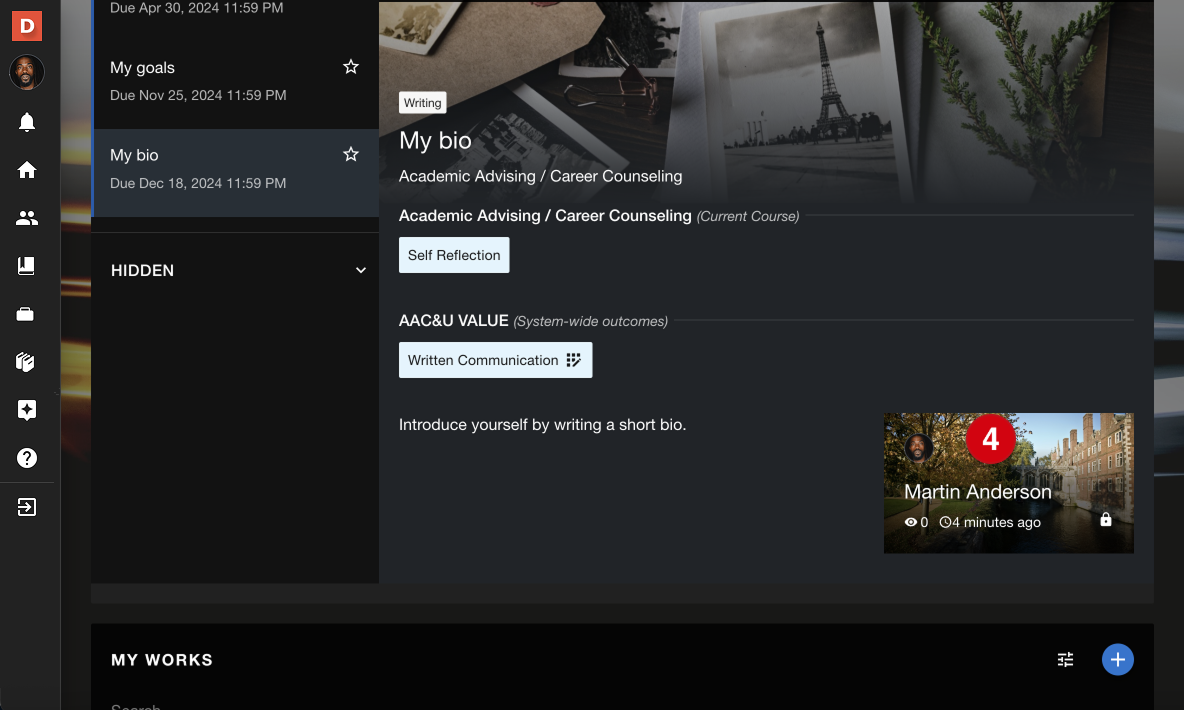Open the badge star icon in sidebar
Screen dimensions: 1184x710
pos(26,410)
